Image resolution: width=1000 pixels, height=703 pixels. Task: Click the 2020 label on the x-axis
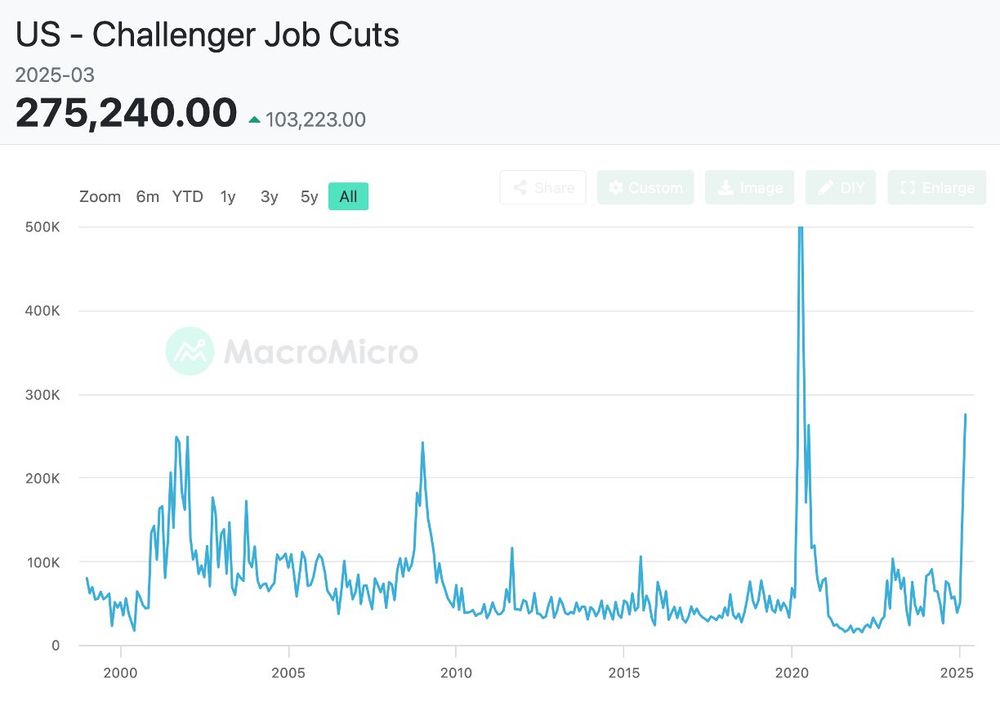click(791, 672)
